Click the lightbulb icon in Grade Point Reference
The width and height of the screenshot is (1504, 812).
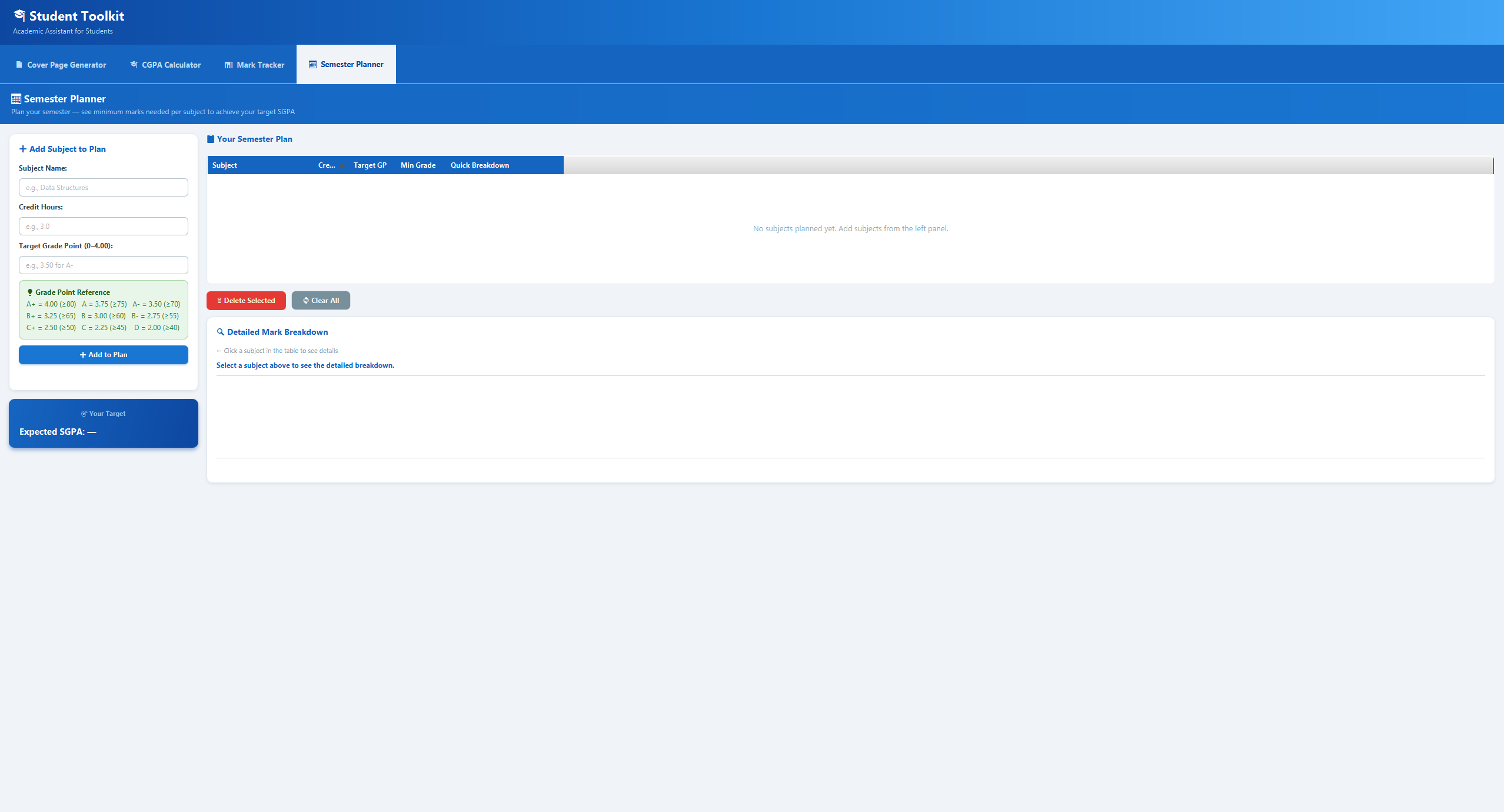click(30, 292)
